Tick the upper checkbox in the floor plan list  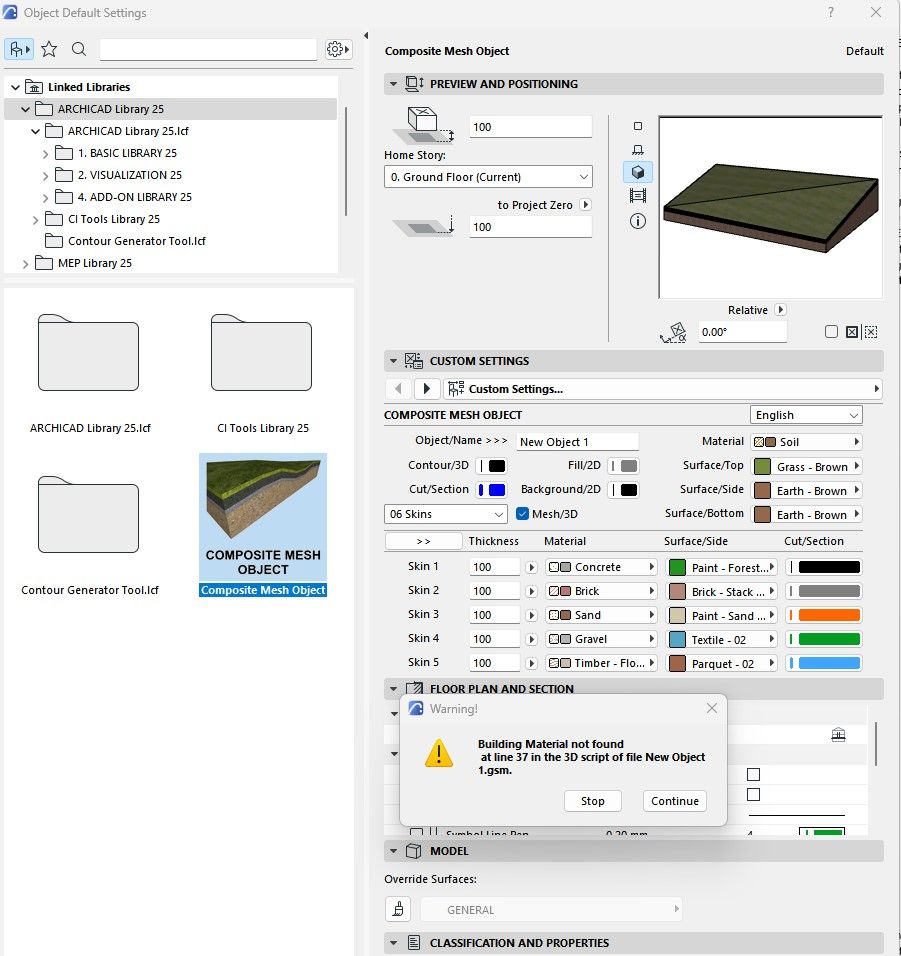click(753, 774)
